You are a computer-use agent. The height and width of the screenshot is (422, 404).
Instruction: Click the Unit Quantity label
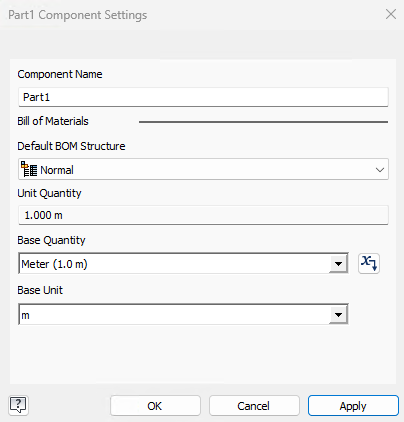tap(49, 193)
